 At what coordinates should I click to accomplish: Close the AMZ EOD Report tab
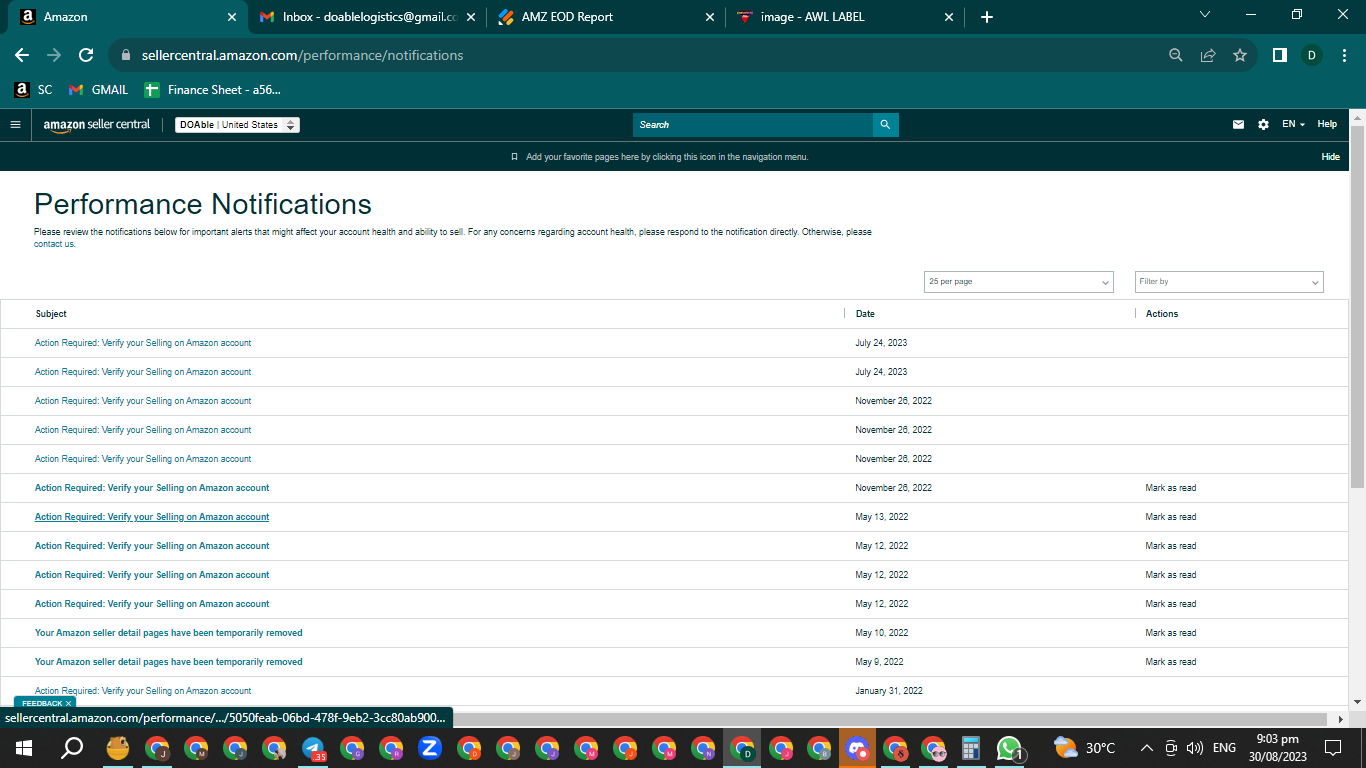[x=711, y=17]
